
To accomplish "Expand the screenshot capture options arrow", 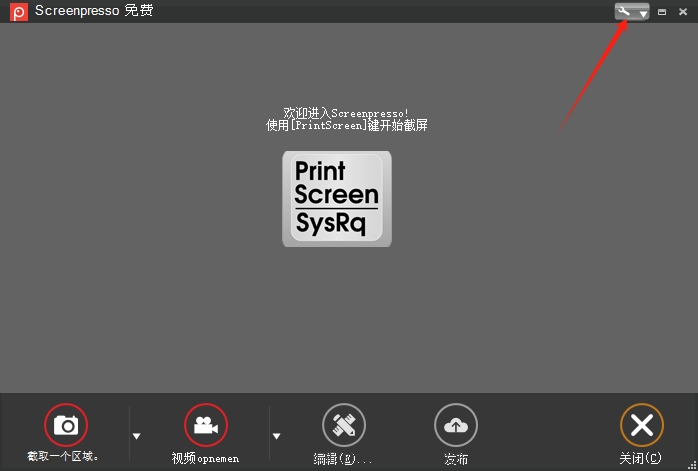I will tap(137, 436).
